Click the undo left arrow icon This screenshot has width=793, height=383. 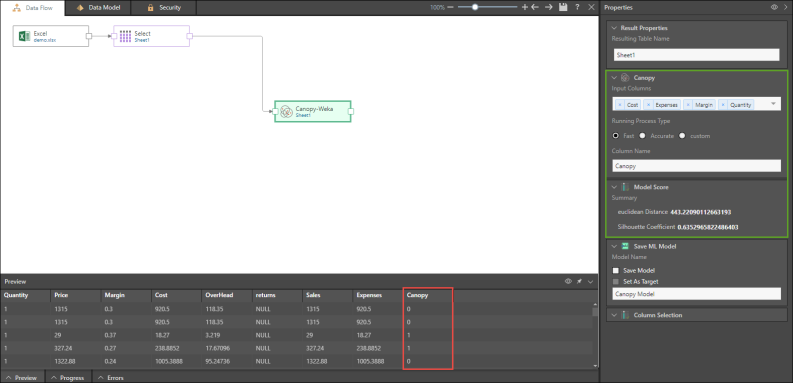[535, 8]
